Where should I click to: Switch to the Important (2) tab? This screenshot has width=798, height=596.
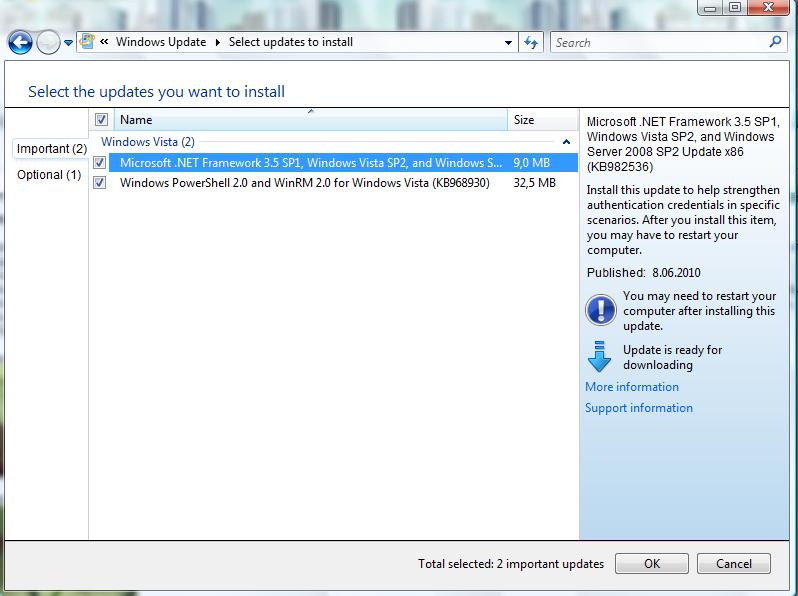(x=51, y=149)
